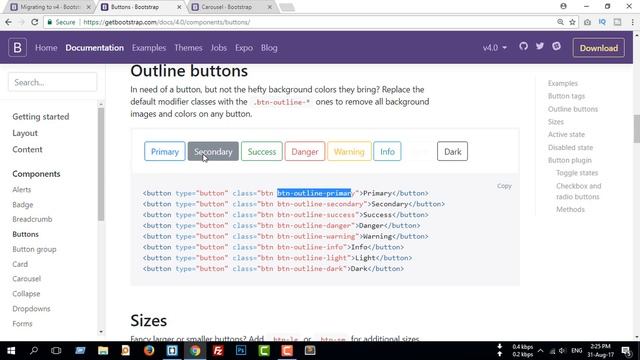Open Layout section in sidebar
640x360 pixels.
click(x=25, y=133)
